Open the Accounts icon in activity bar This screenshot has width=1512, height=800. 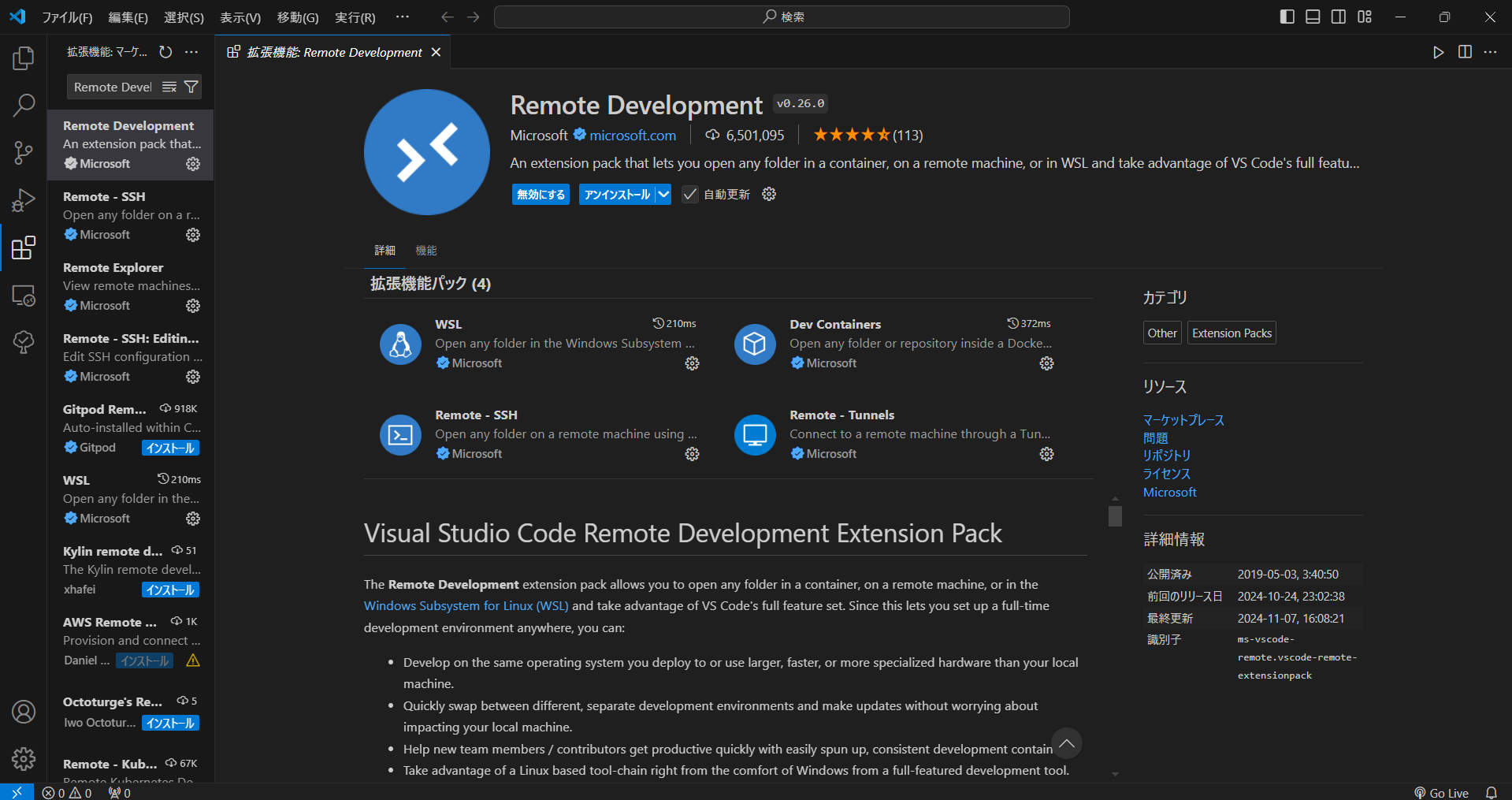[x=24, y=712]
